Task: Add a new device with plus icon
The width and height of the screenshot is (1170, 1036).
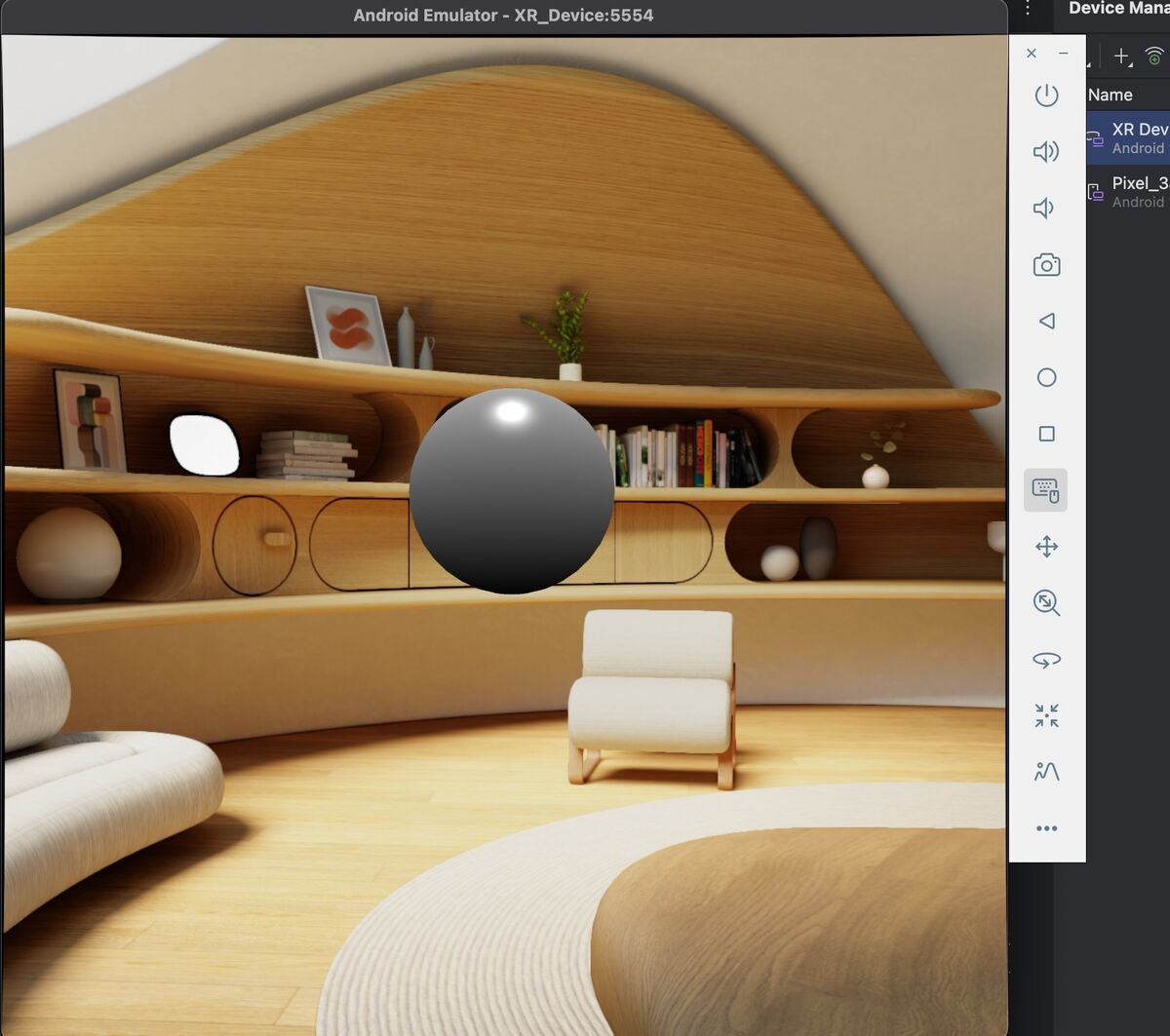Action: 1122,57
